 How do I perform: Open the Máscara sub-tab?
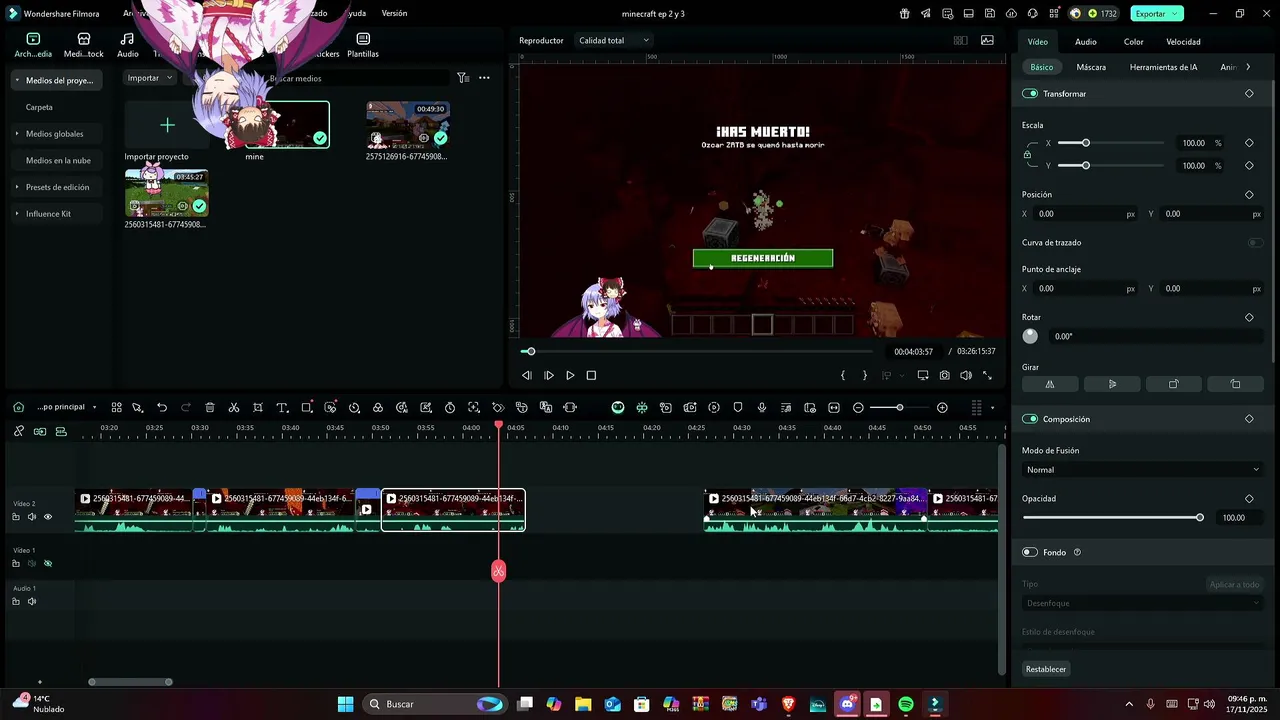point(1091,67)
